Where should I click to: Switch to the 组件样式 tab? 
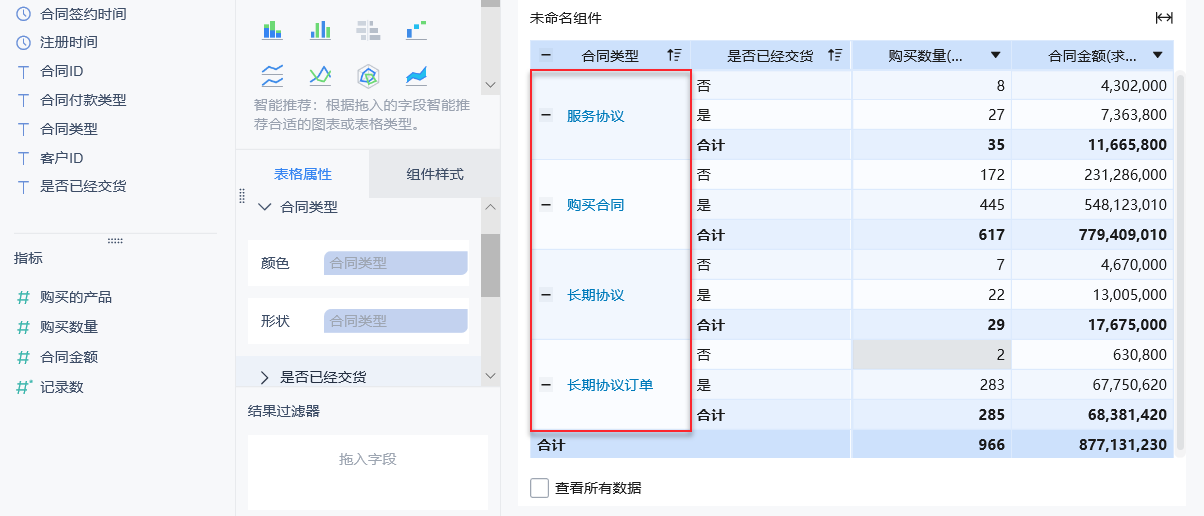(434, 174)
